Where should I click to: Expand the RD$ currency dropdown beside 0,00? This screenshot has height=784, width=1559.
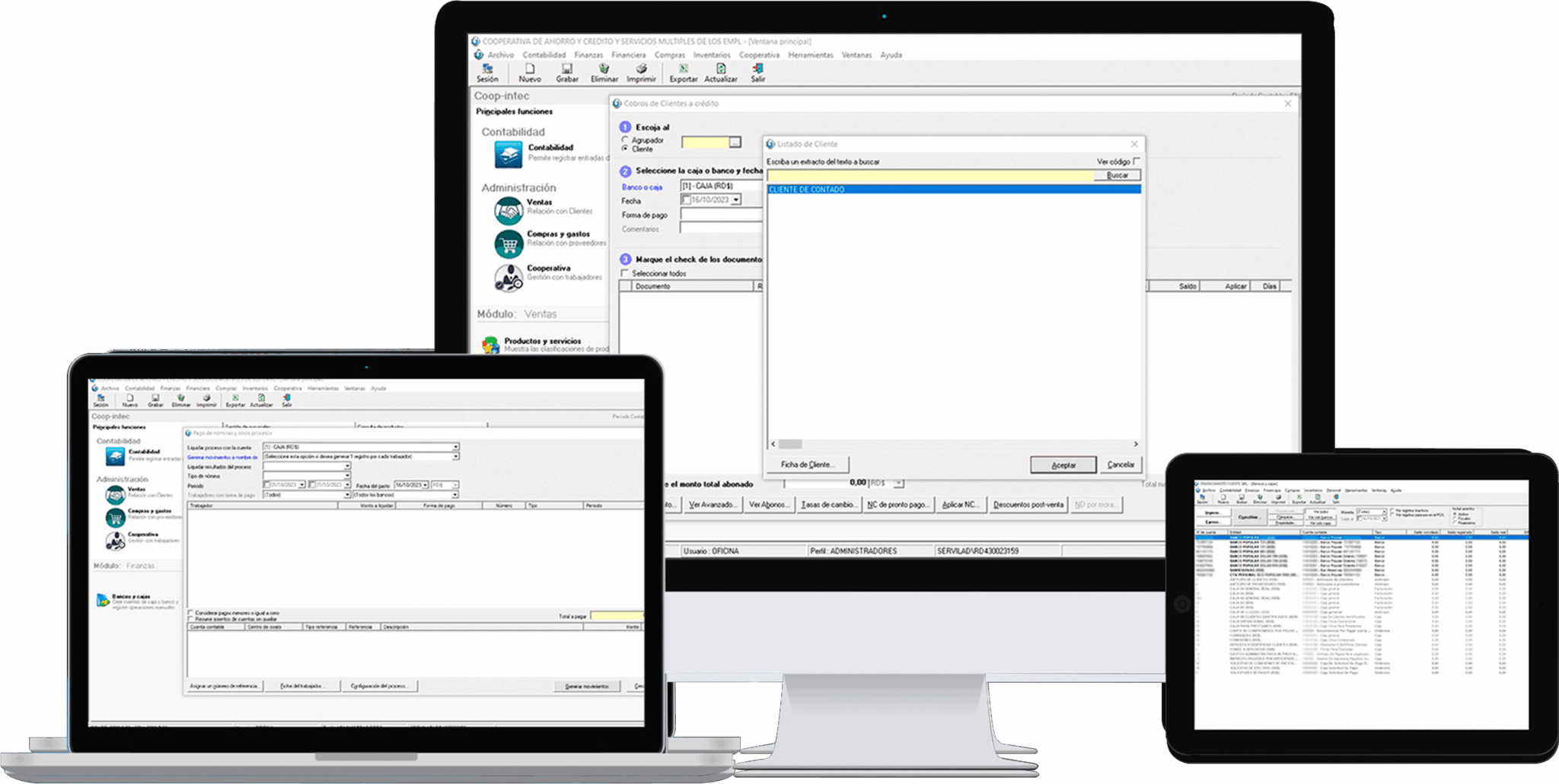pyautogui.click(x=899, y=483)
